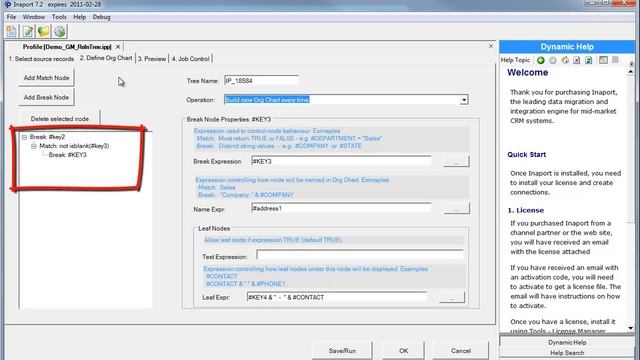Click the home icon in Dynamic Help toolbar
Image resolution: width=640 pixels, height=360 pixels.
(565, 60)
